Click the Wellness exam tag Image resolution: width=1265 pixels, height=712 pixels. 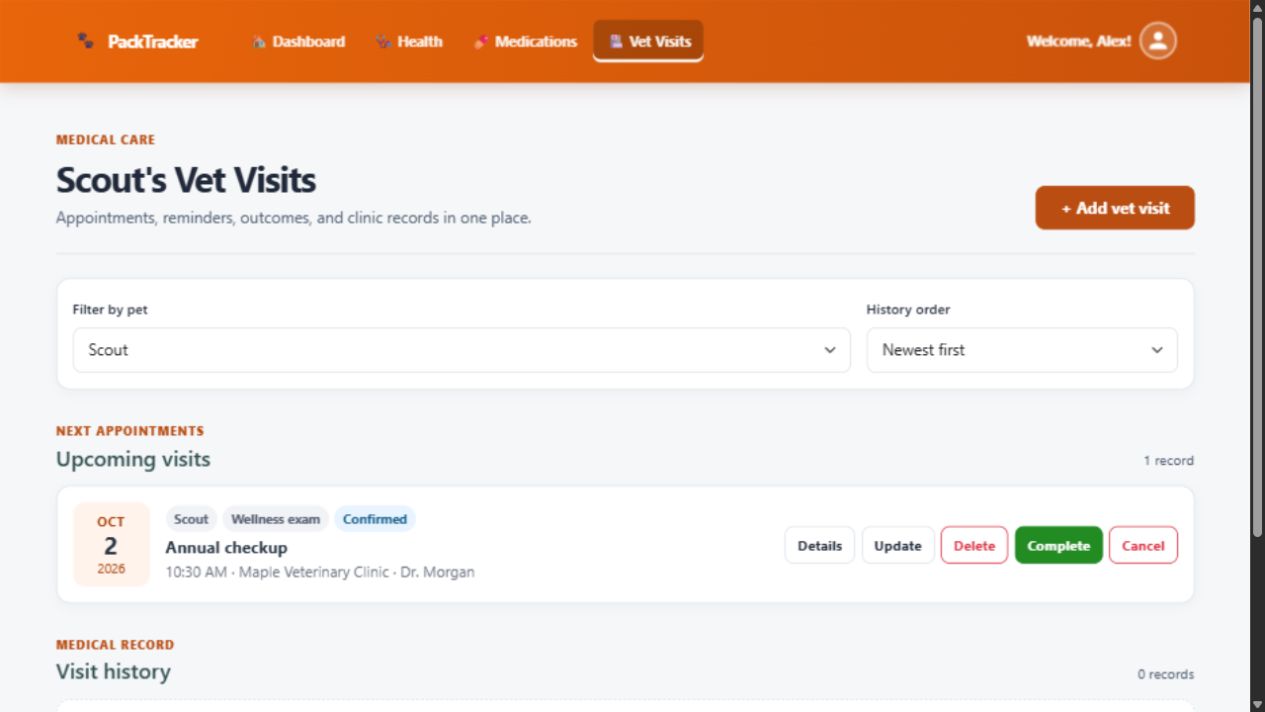point(276,519)
